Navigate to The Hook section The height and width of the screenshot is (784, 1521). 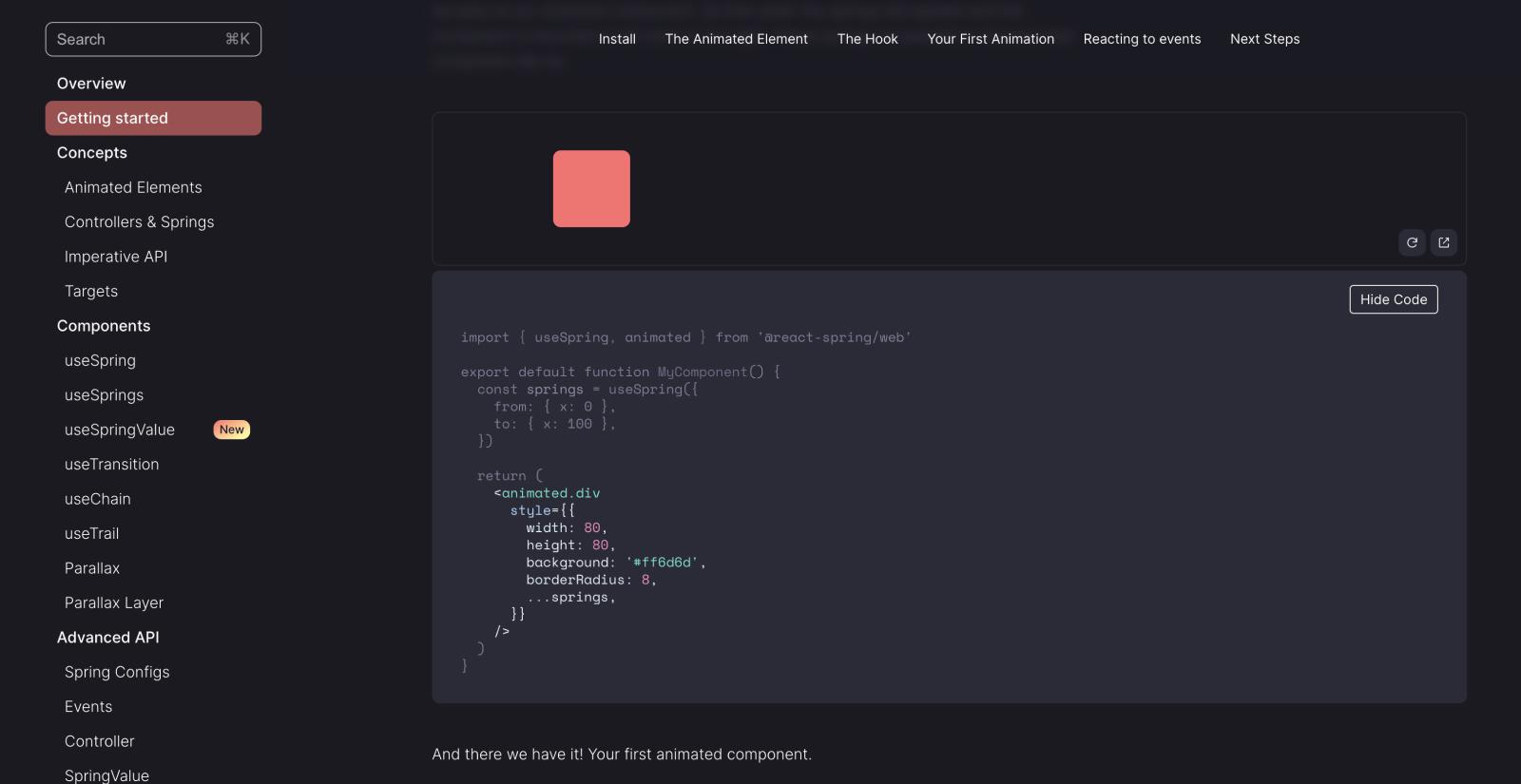867,39
